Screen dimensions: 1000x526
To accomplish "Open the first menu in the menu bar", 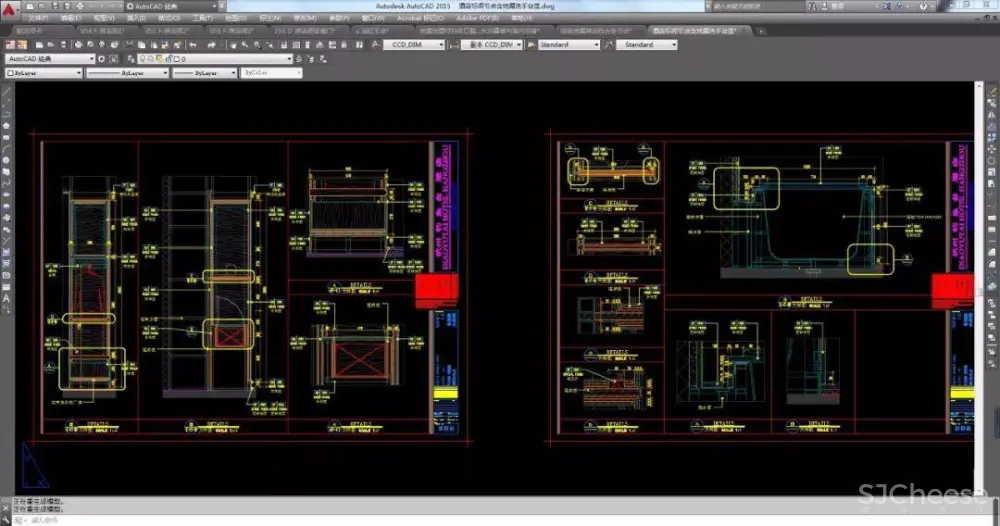I will pos(36,19).
